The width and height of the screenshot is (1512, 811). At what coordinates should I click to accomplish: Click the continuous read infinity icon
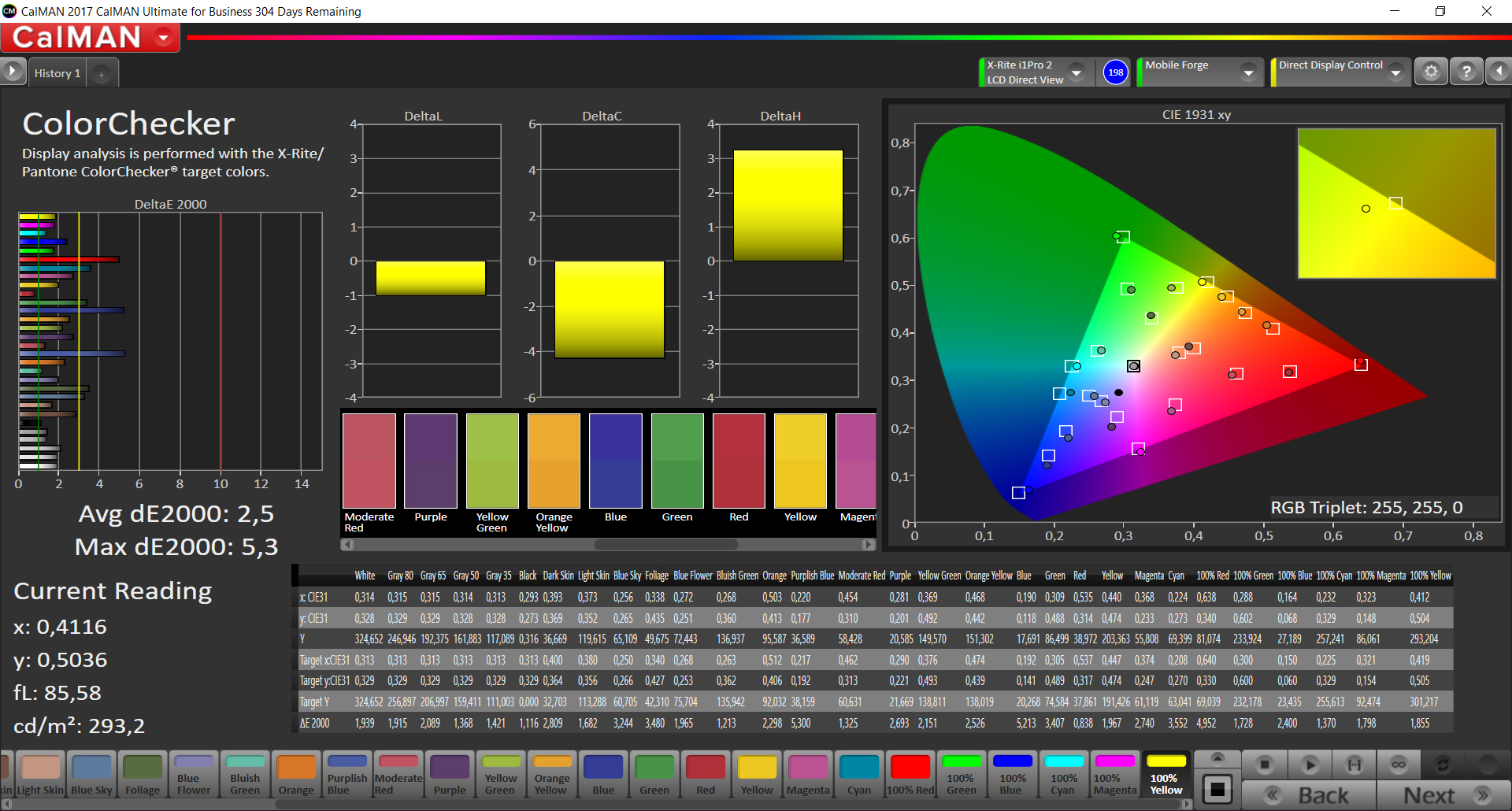click(x=1399, y=765)
